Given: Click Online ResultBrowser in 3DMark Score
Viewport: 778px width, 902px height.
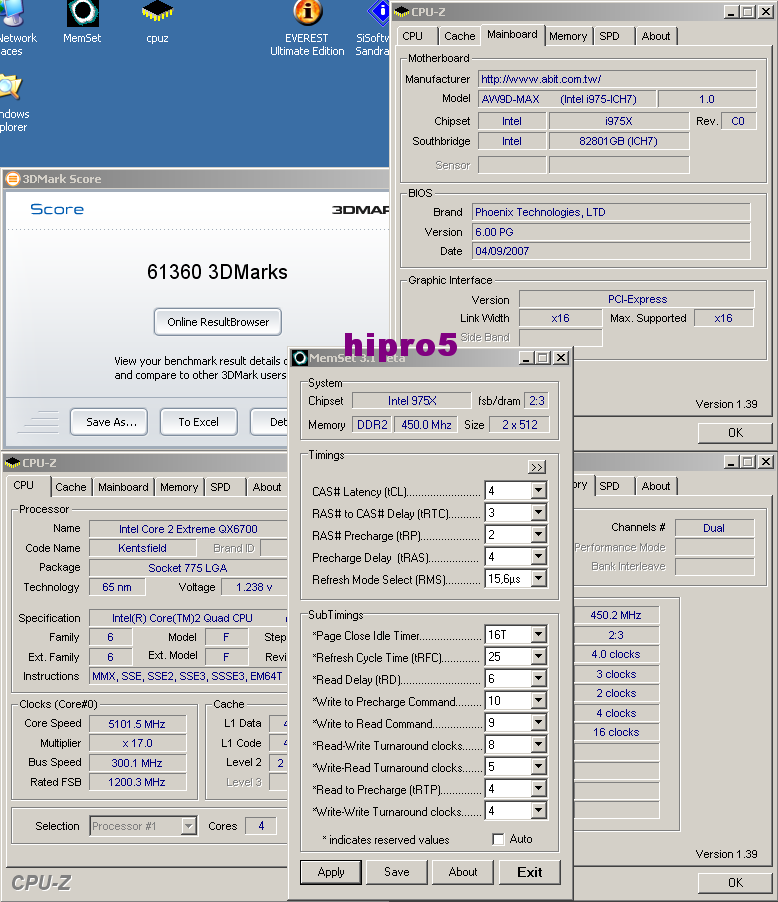Looking at the screenshot, I should click(x=218, y=322).
